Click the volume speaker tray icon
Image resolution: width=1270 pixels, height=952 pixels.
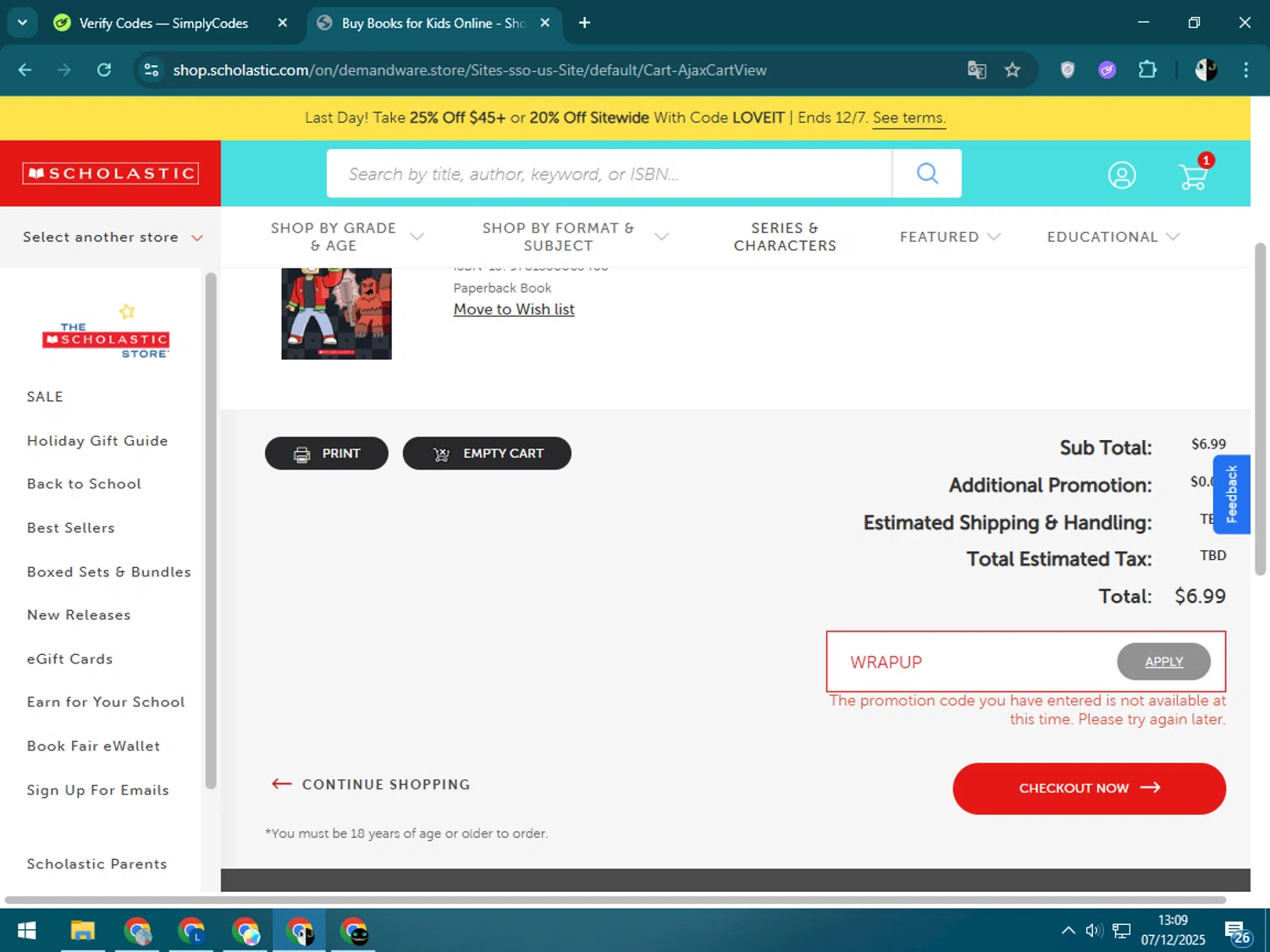(1094, 931)
